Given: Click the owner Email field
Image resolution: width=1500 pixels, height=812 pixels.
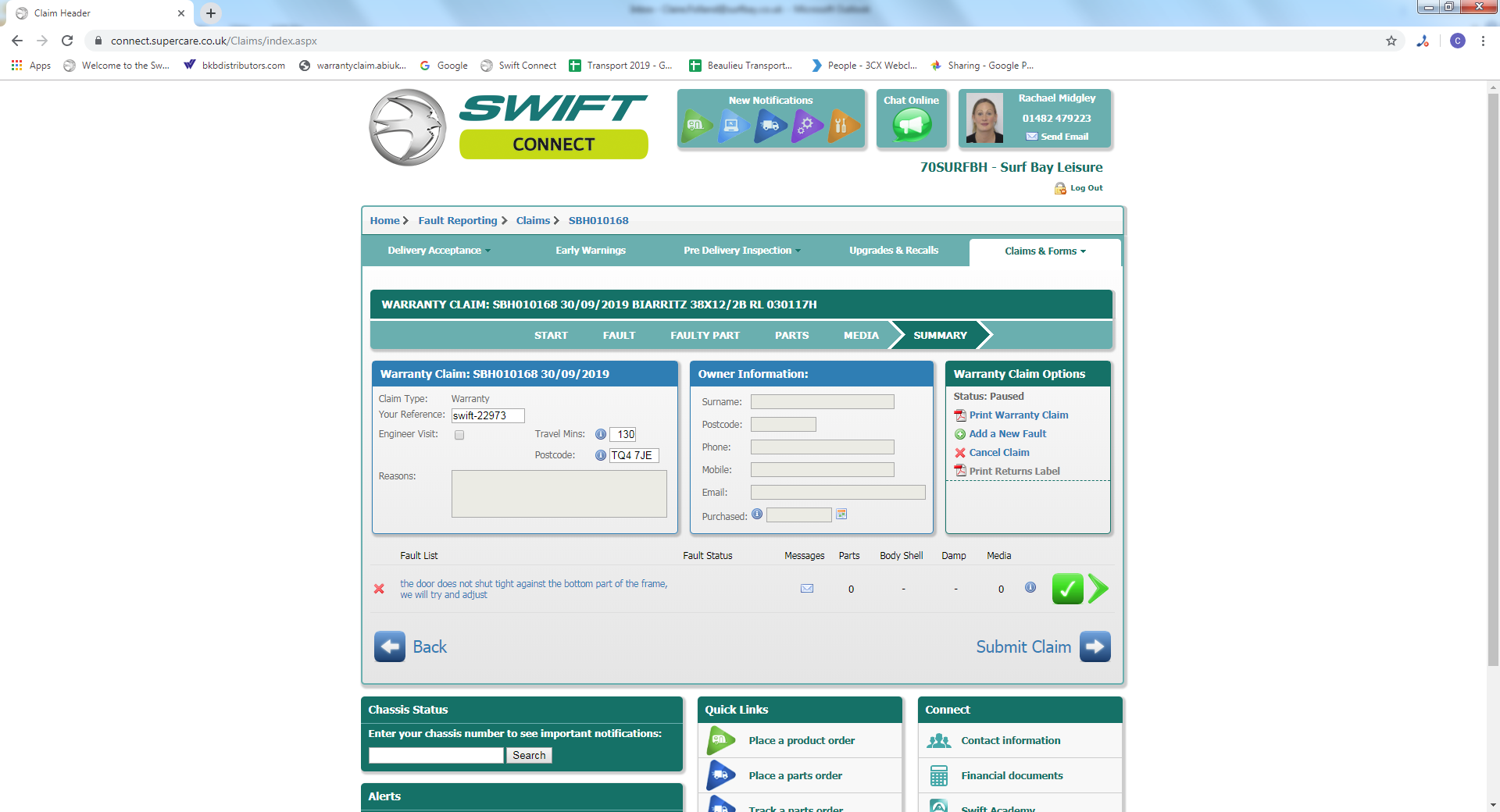Looking at the screenshot, I should coord(837,493).
